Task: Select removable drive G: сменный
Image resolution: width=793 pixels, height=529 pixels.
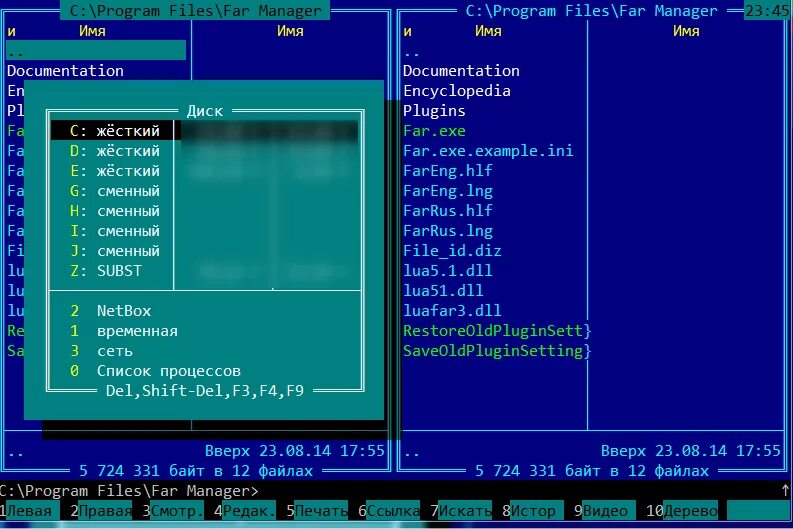Action: coord(205,191)
